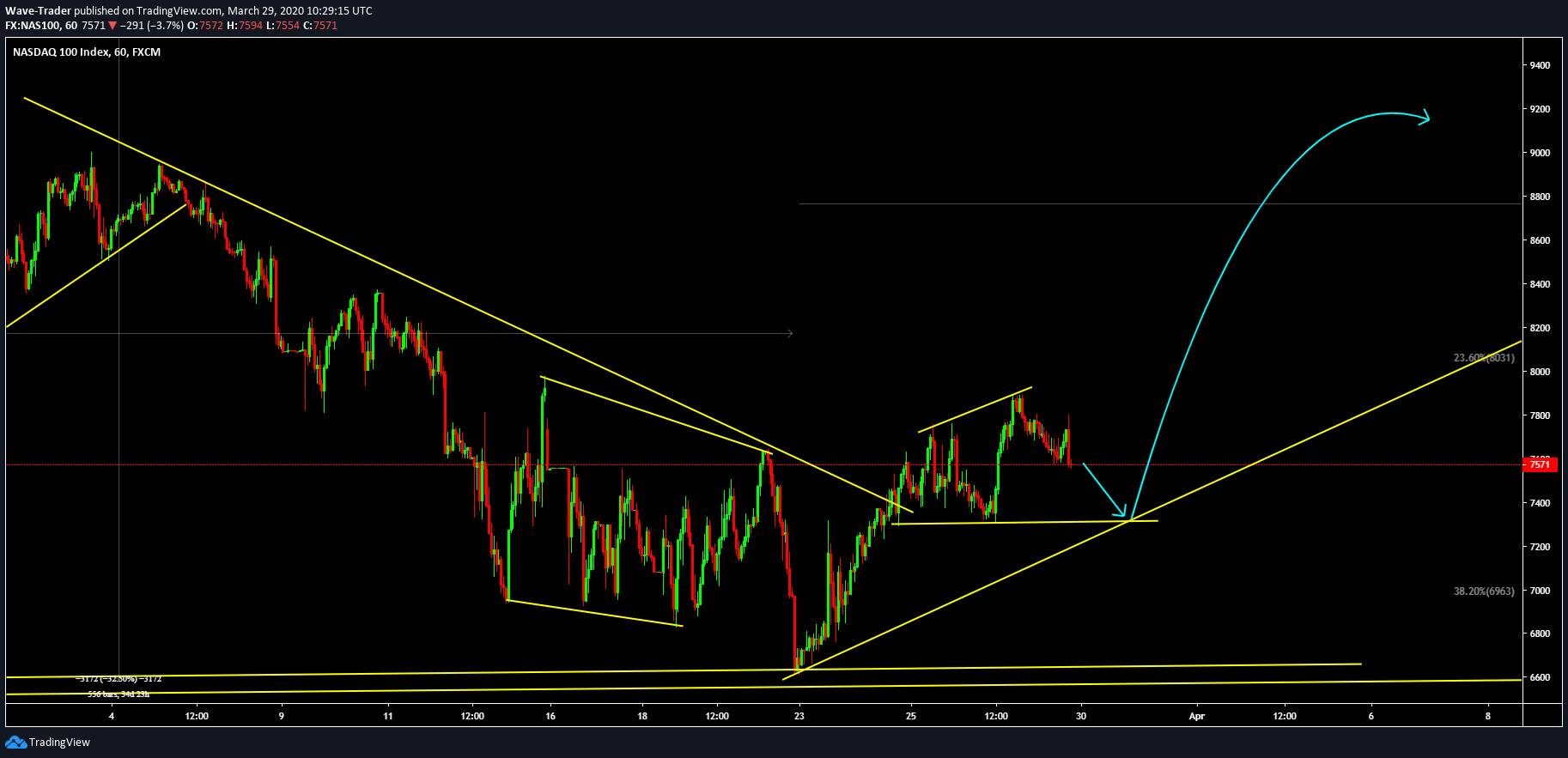1568x758 pixels.
Task: Click the 7000 price axis label
Action: pos(1540,591)
